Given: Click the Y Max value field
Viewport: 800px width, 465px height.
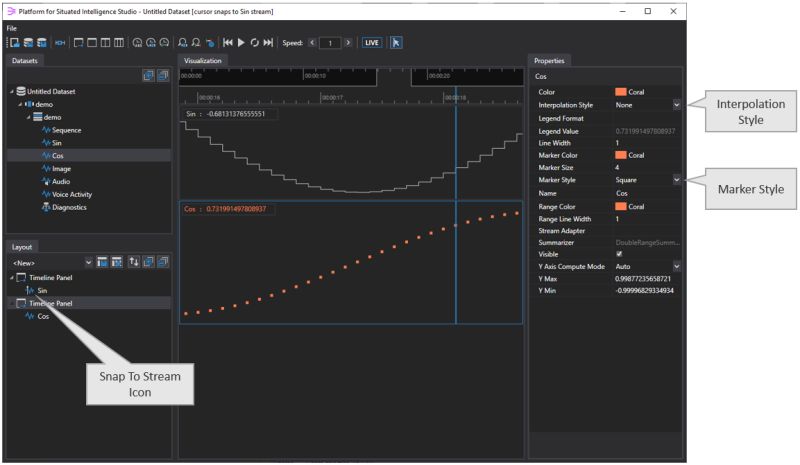Looking at the screenshot, I should point(643,279).
